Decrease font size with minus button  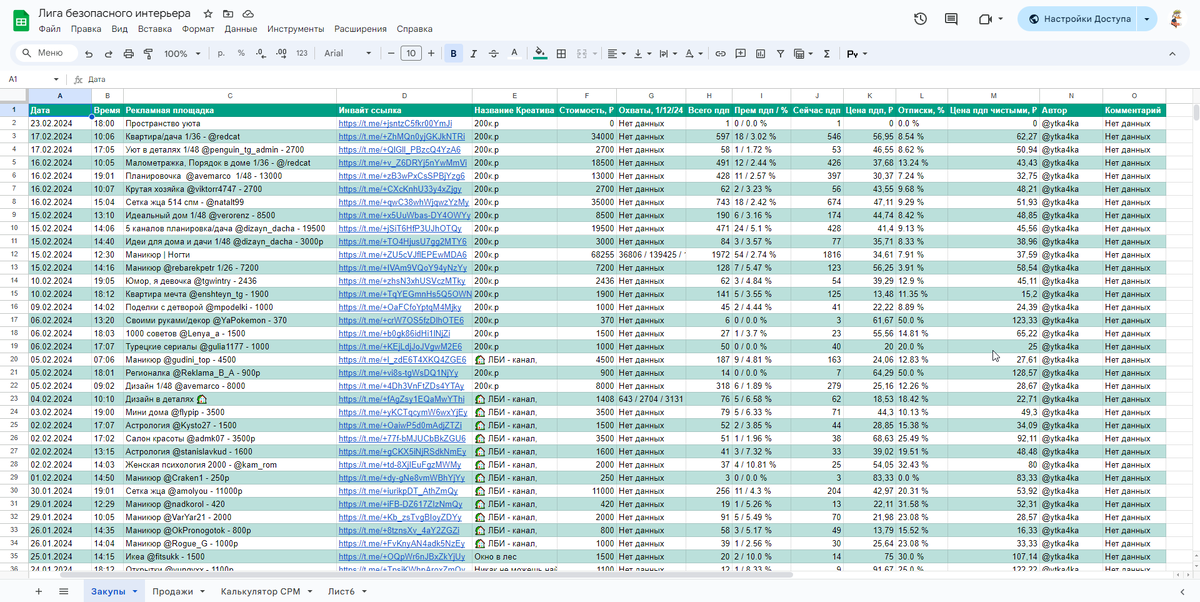[390, 54]
